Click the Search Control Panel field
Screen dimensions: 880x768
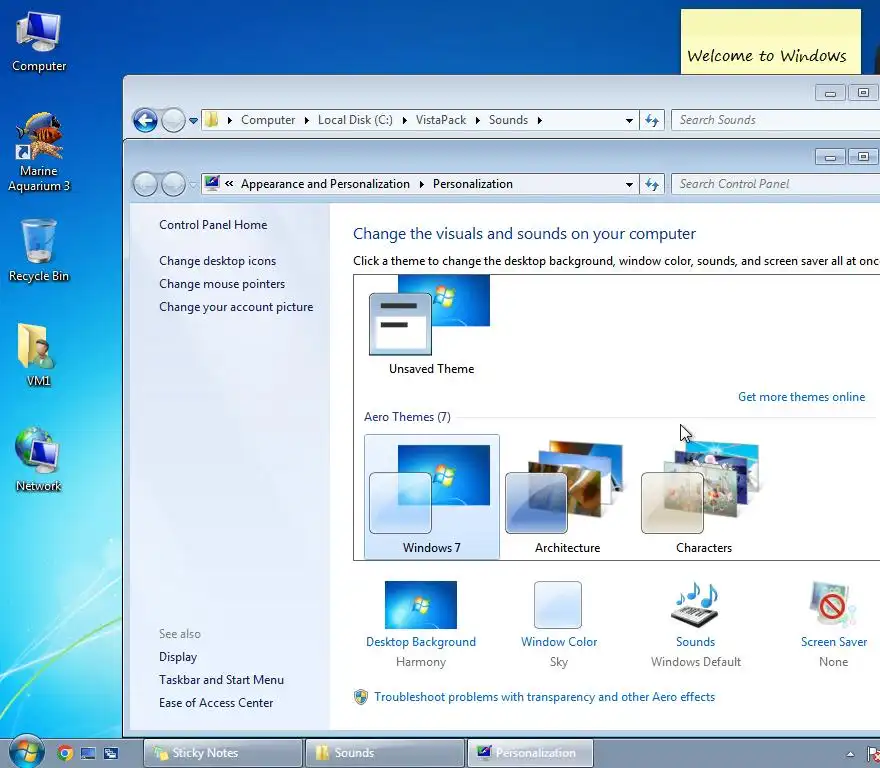point(776,184)
